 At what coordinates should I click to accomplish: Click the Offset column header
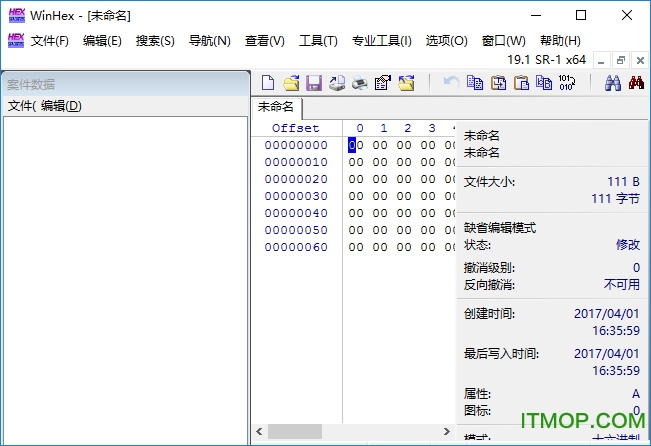pos(296,128)
